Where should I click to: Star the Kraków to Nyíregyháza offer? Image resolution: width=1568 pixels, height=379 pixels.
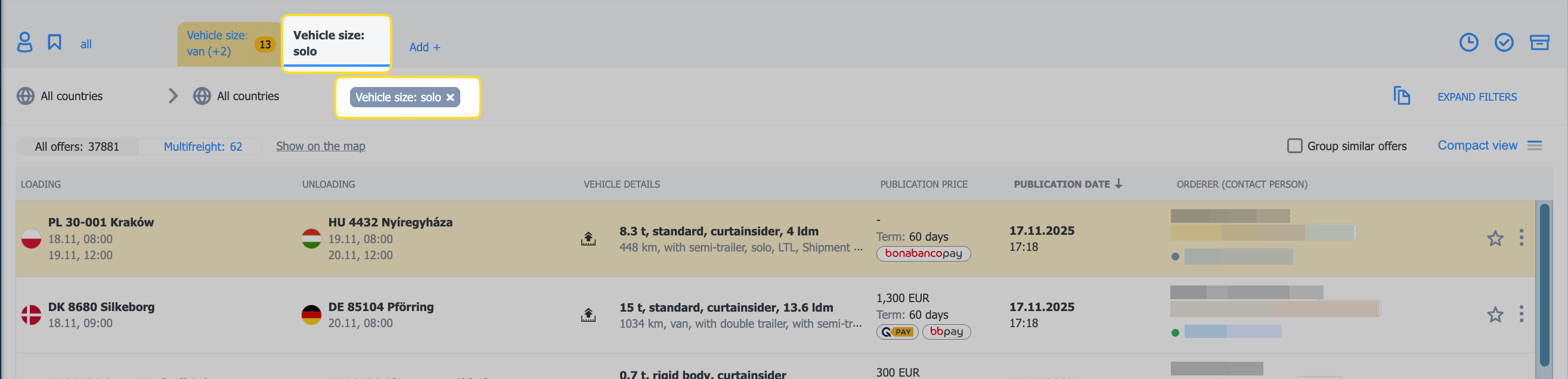1495,238
